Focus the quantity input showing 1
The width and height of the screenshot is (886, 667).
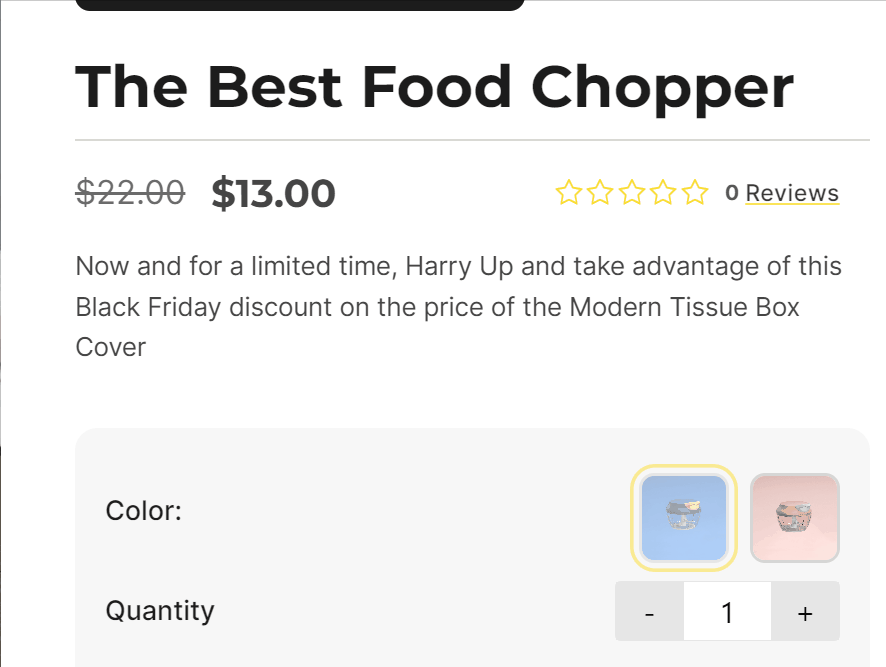[727, 611]
